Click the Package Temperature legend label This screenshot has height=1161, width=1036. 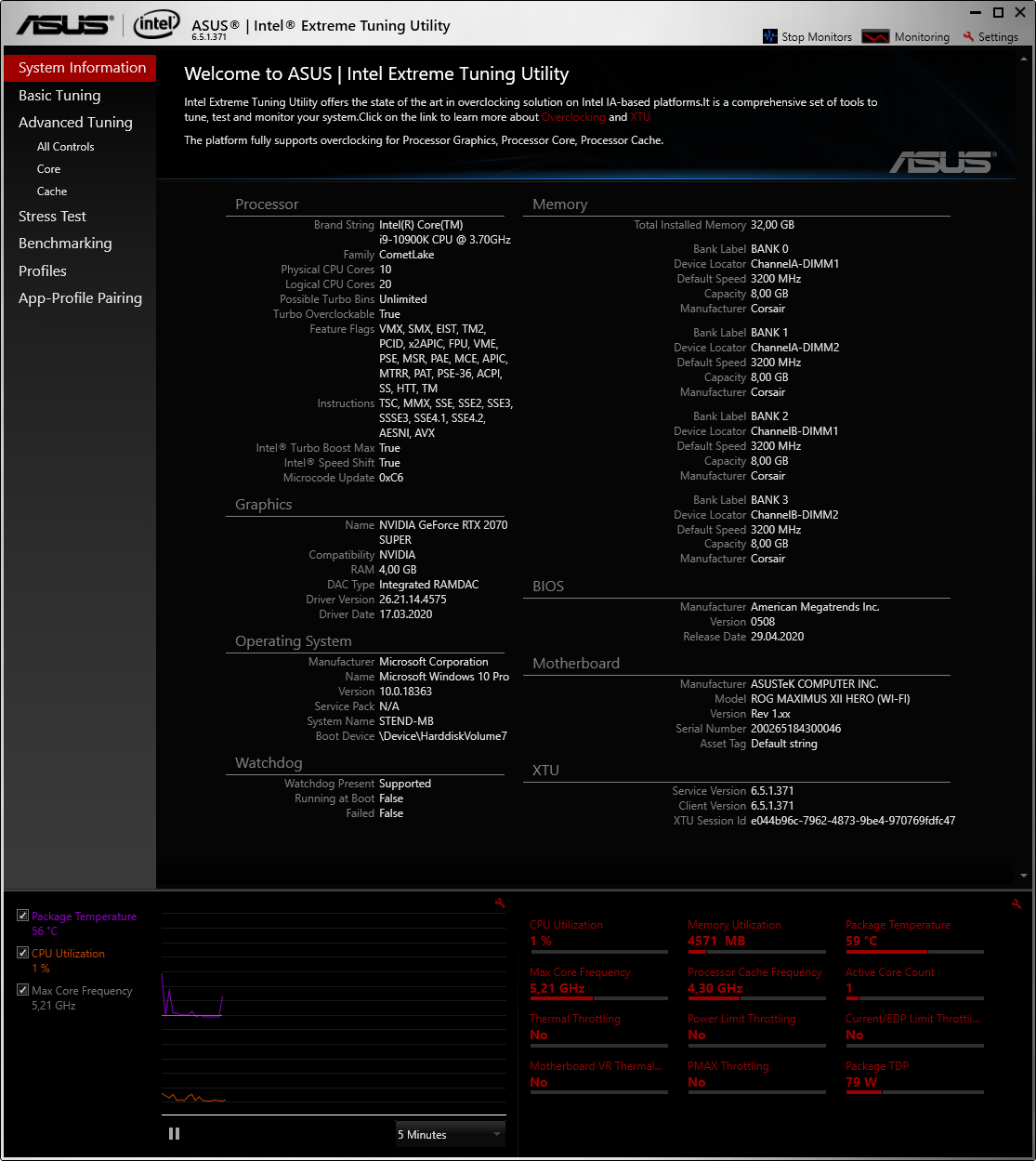coord(84,917)
